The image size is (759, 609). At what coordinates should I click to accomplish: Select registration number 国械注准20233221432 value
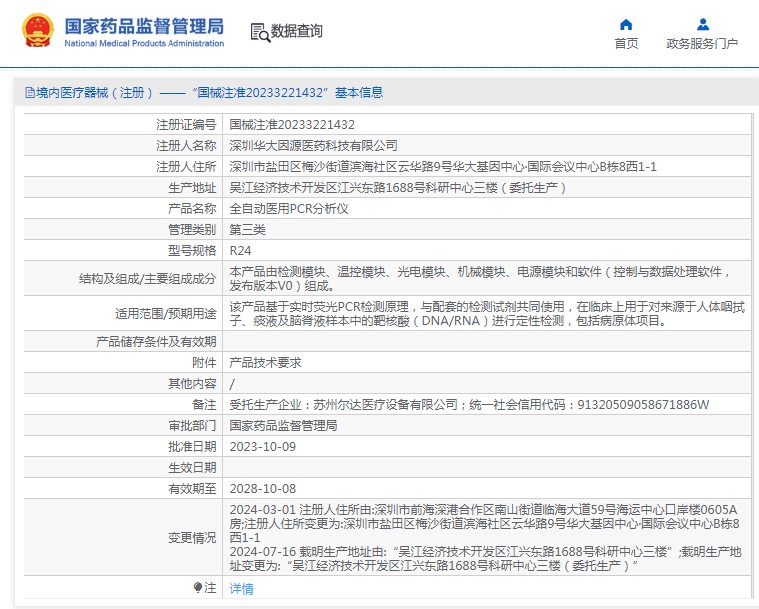292,125
